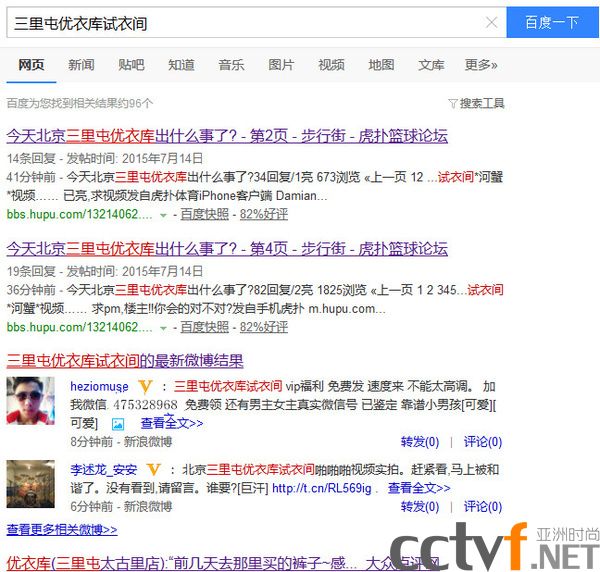Click the image icon in heziomuse post

pyautogui.click(x=118, y=424)
